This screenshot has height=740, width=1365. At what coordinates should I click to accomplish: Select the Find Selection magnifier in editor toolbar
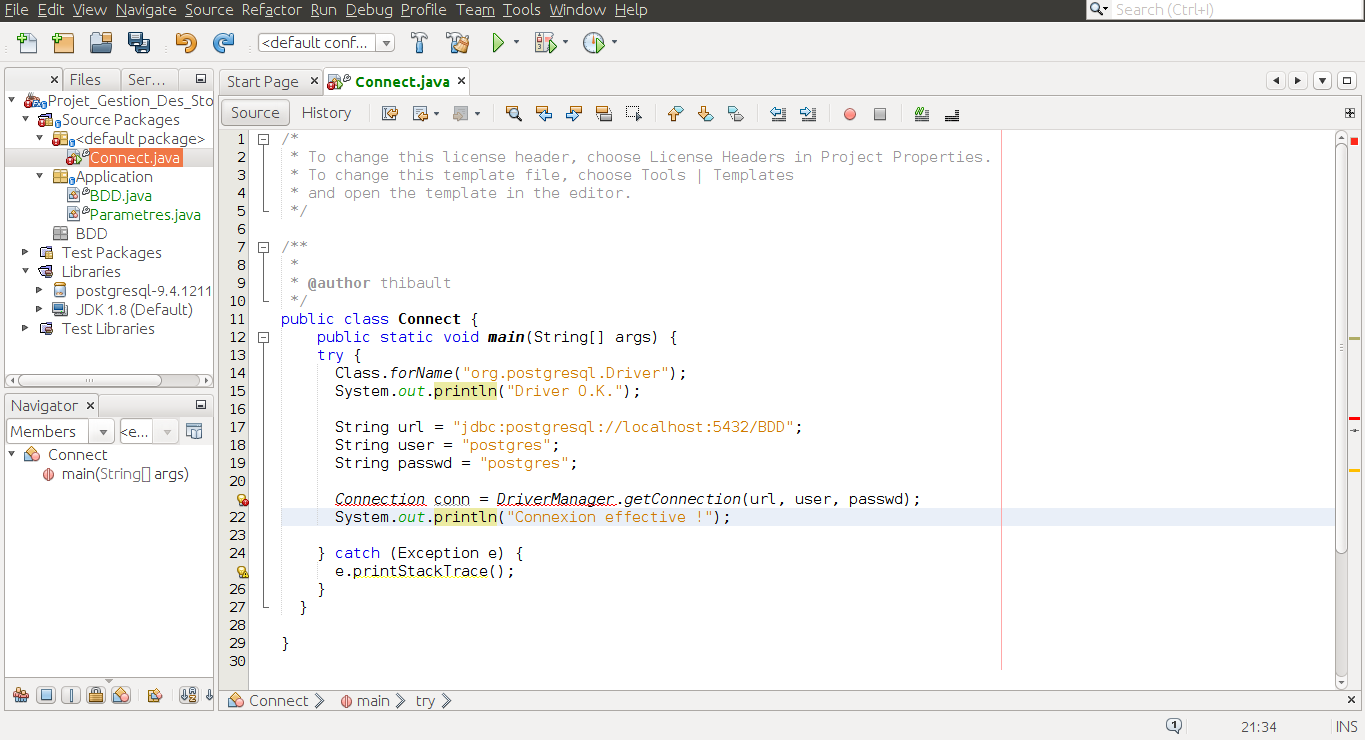[x=513, y=113]
